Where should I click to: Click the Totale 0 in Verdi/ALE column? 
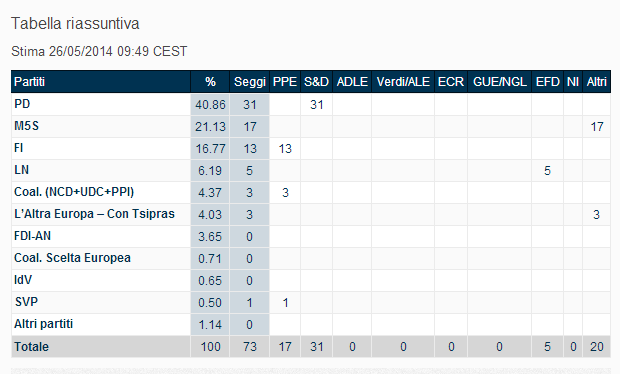click(x=403, y=347)
